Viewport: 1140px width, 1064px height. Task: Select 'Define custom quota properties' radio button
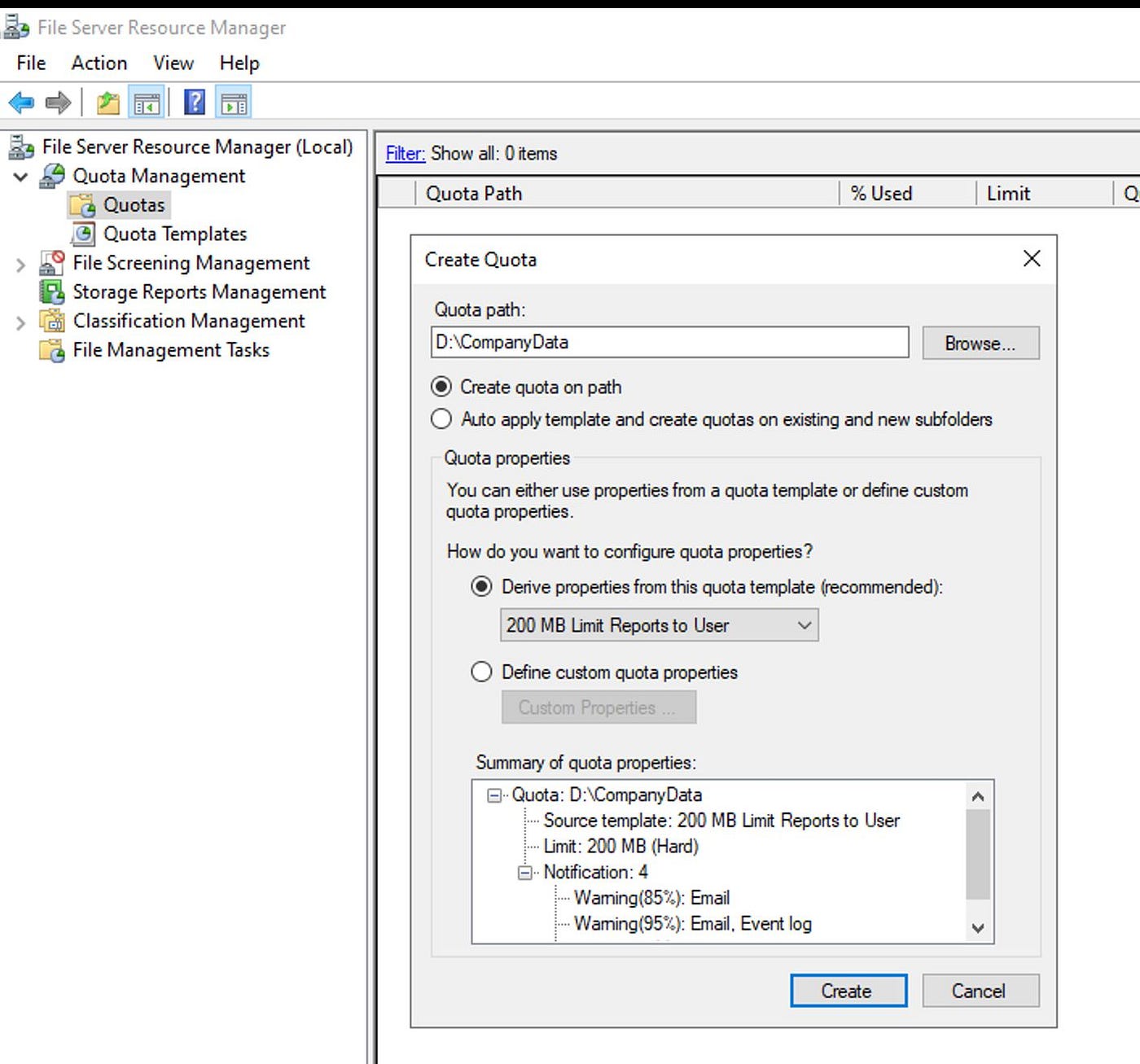pos(482,672)
